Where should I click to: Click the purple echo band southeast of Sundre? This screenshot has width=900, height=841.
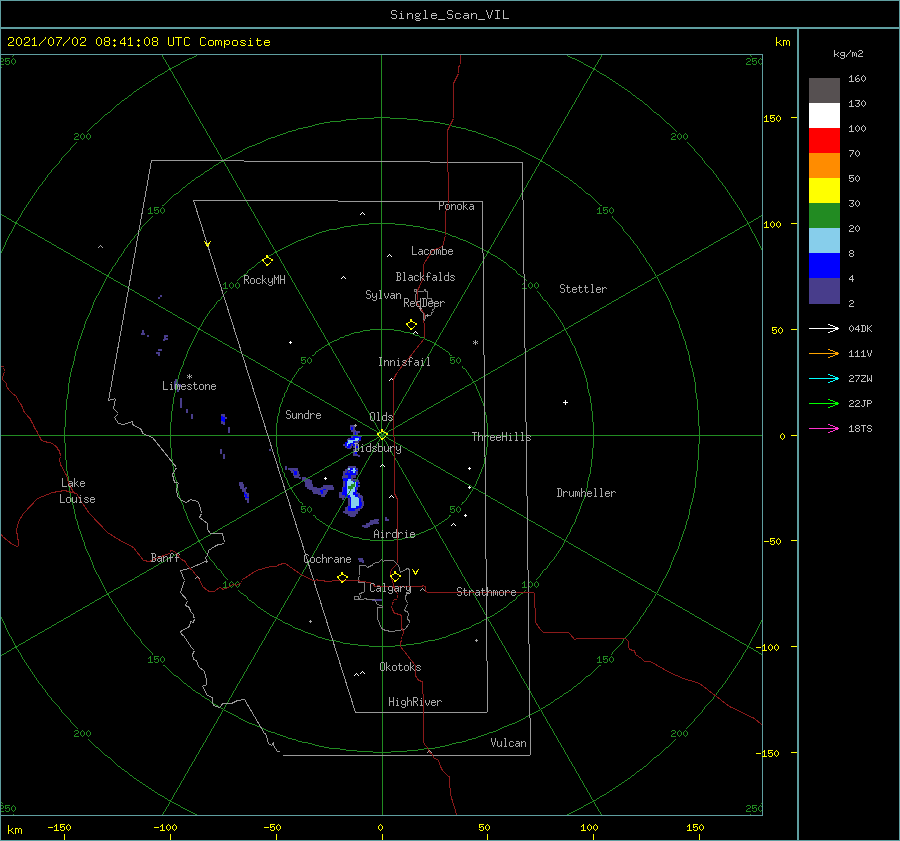click(311, 483)
